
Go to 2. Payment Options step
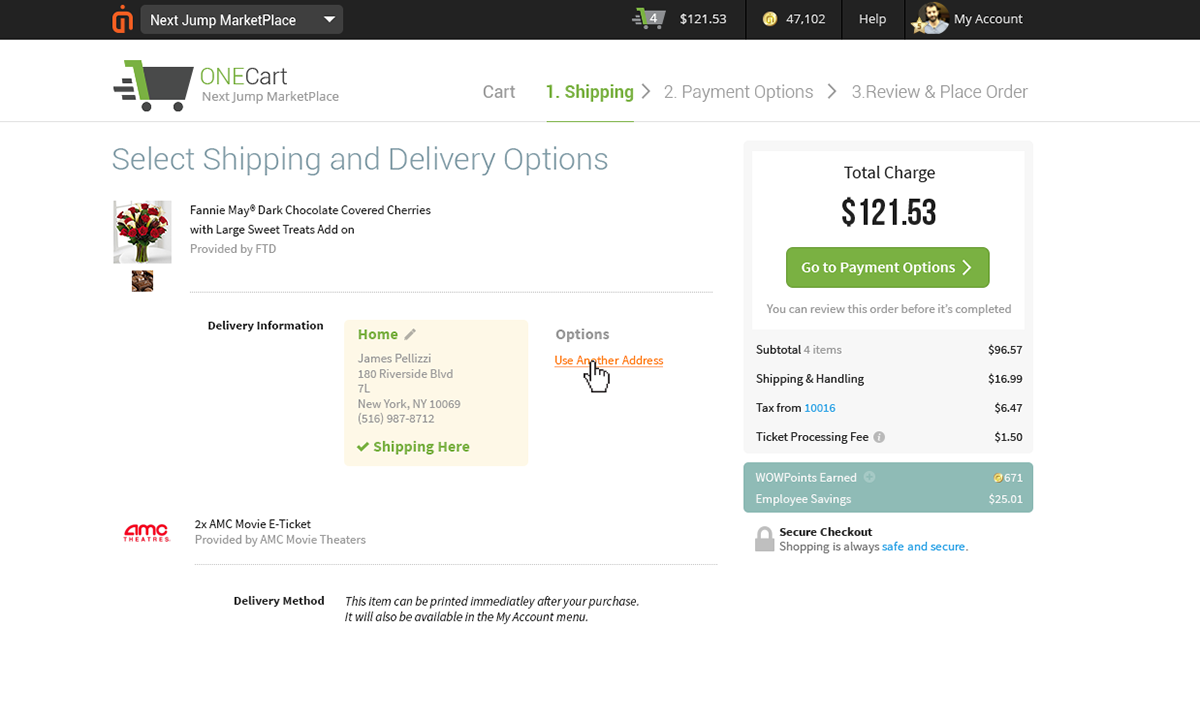pos(738,92)
